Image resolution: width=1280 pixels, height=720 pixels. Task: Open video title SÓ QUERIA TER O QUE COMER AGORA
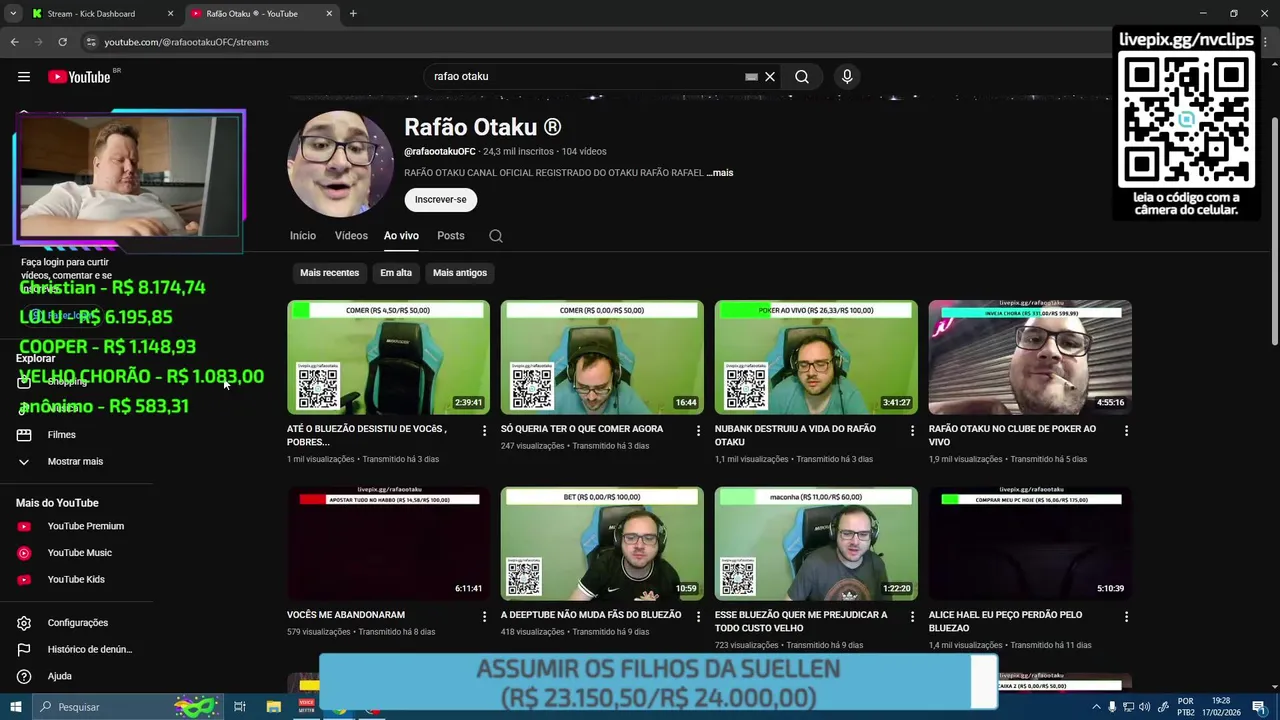click(582, 429)
